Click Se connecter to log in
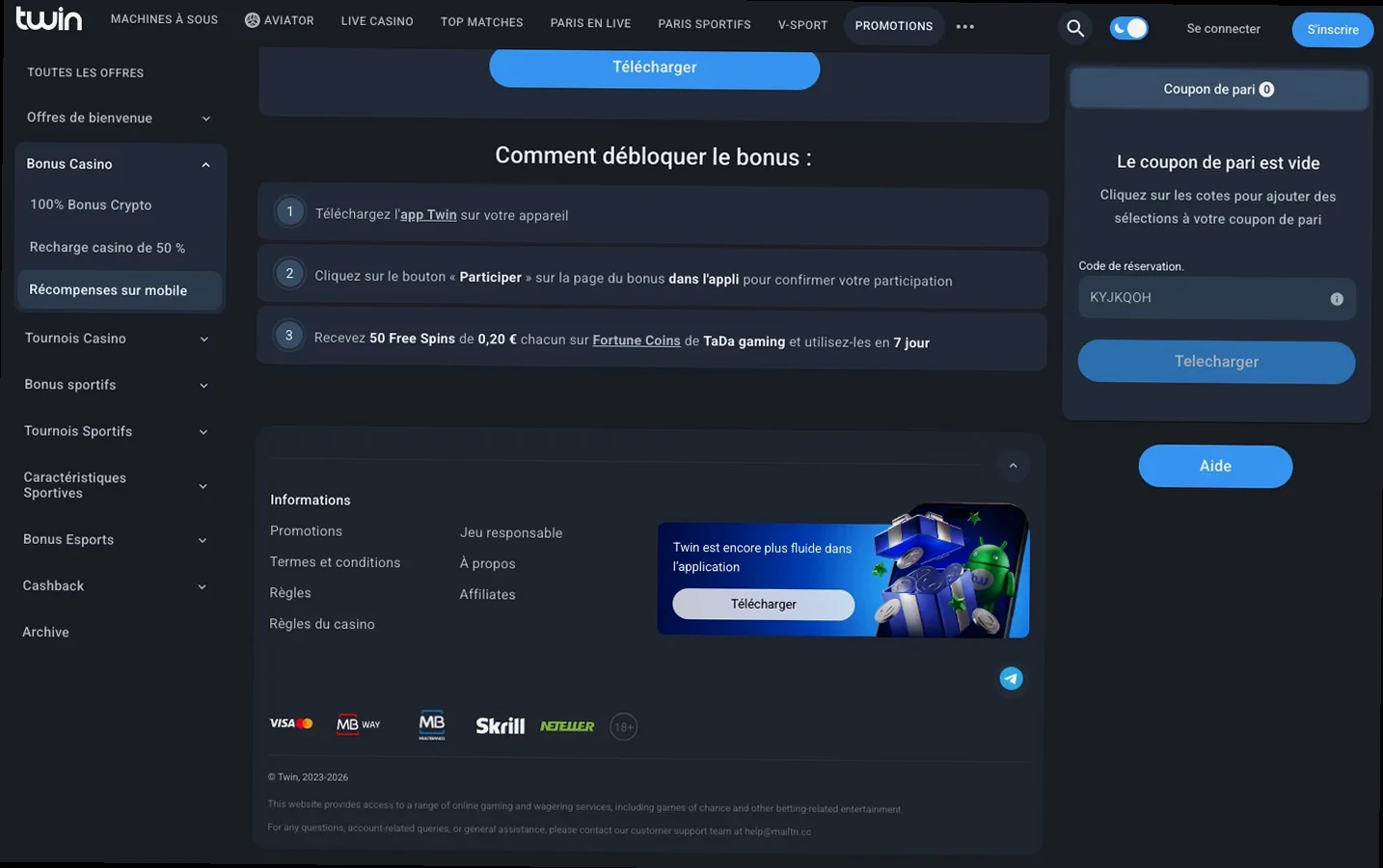This screenshot has height=868, width=1383. (1223, 29)
